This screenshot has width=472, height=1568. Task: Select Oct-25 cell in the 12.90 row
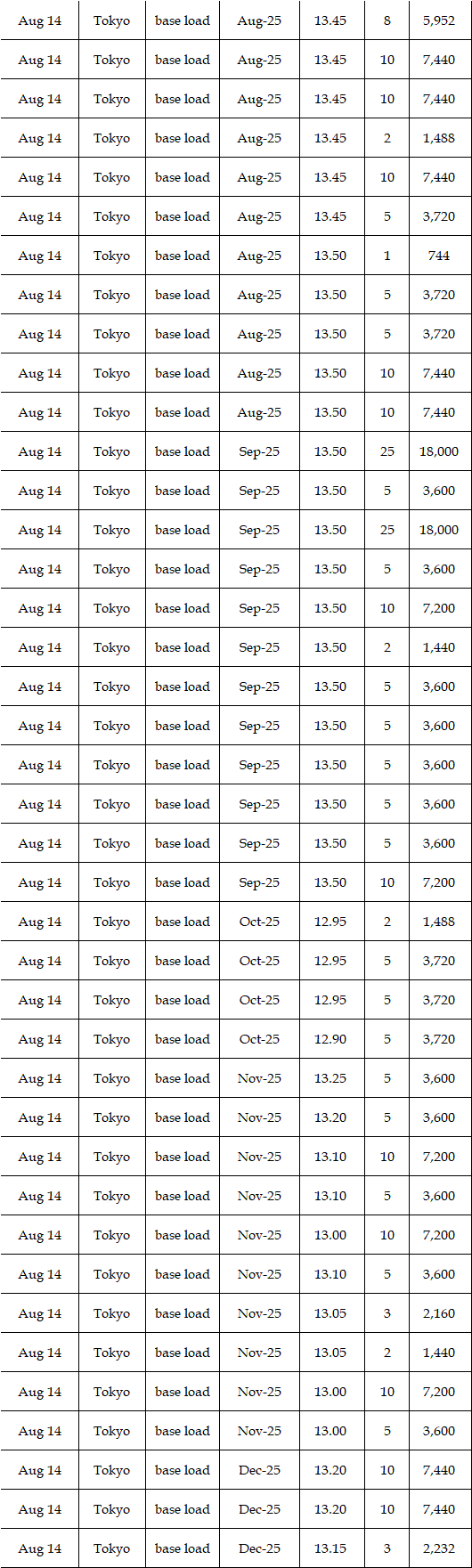pyautogui.click(x=259, y=1039)
